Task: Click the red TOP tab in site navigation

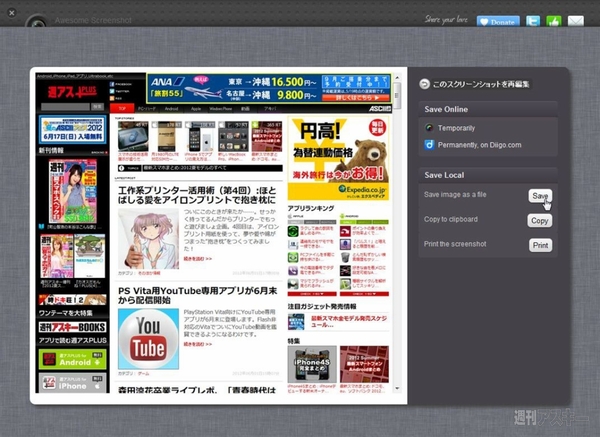Action: pos(122,109)
